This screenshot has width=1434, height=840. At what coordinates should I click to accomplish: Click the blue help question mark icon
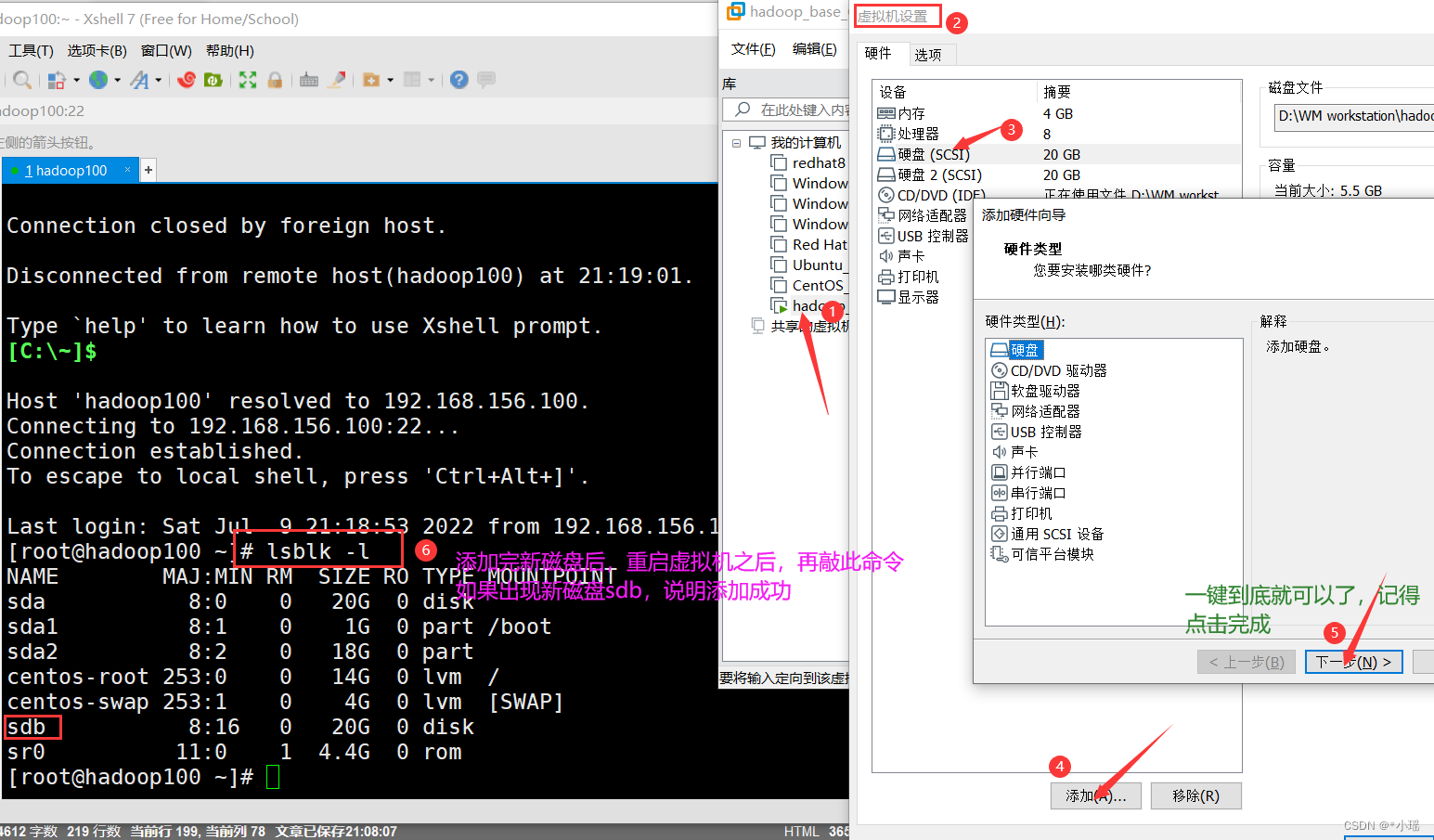click(459, 80)
